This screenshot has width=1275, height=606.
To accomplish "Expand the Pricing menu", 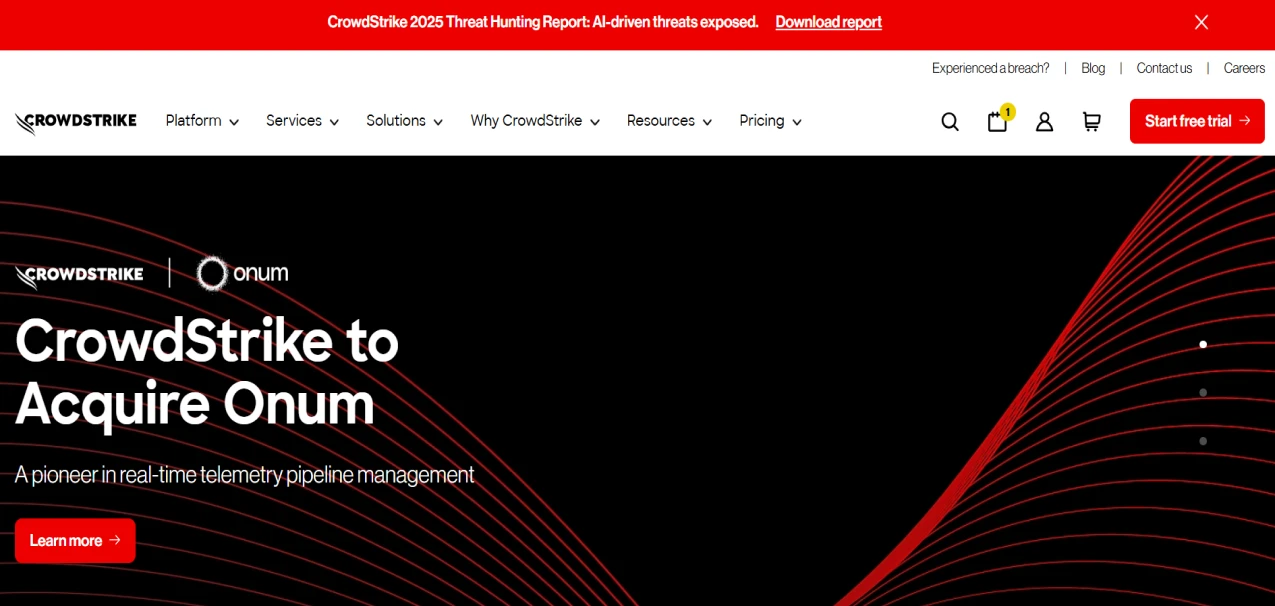I will point(770,121).
